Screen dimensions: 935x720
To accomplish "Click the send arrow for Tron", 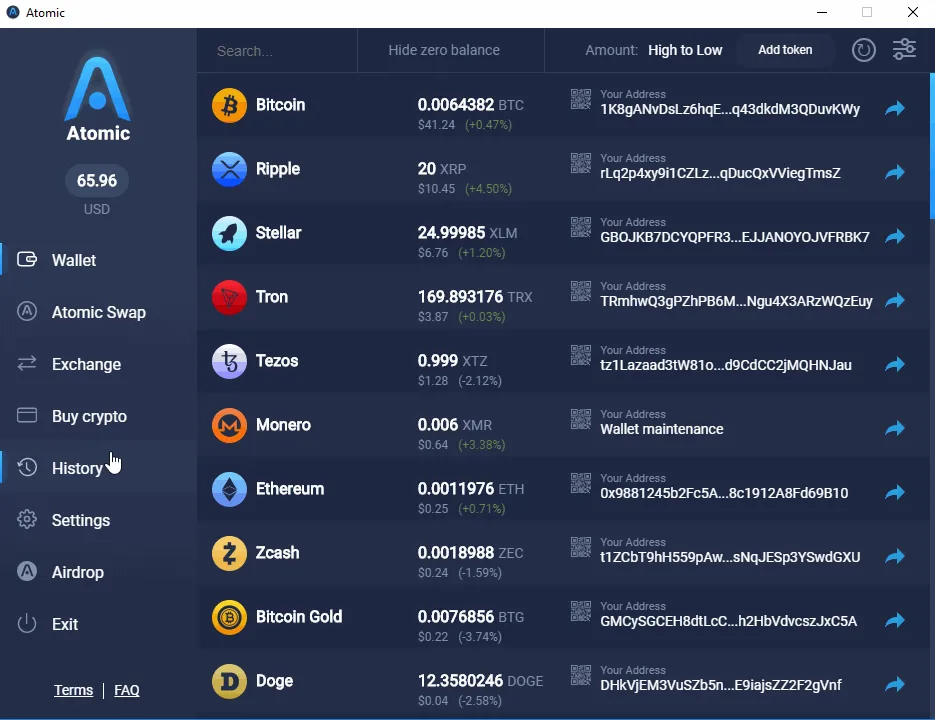I will tap(894, 300).
